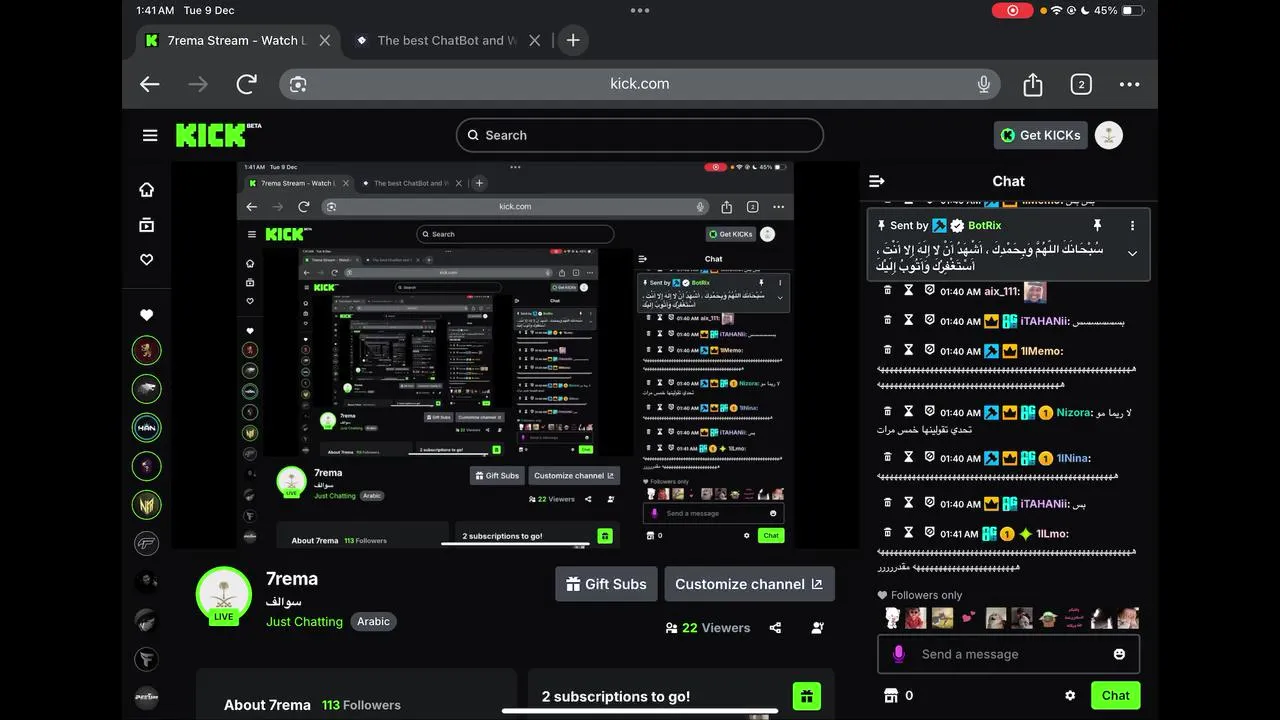
Task: Click the user icon beside the share icon
Action: coord(818,628)
